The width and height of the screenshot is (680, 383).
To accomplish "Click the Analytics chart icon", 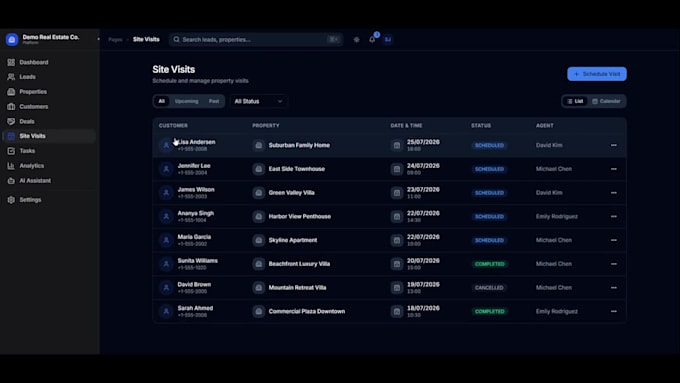I will pos(11,166).
